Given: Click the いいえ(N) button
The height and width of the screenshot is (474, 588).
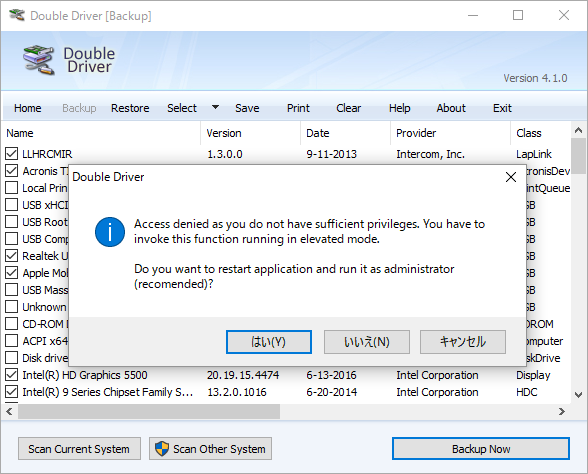Looking at the screenshot, I should pyautogui.click(x=367, y=342).
